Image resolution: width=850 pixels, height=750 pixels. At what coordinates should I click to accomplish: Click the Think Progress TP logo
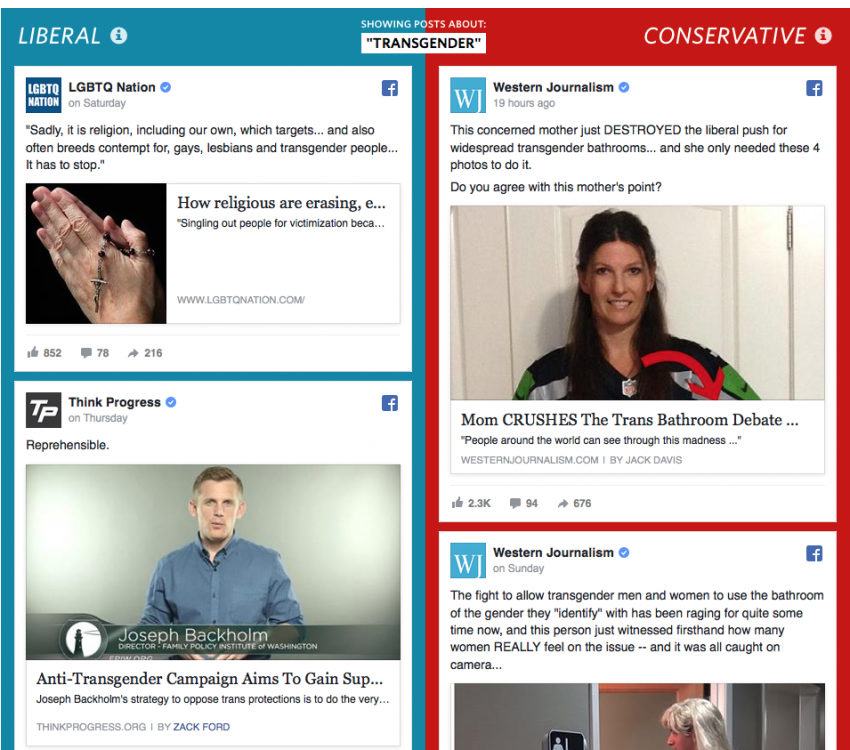(43, 410)
